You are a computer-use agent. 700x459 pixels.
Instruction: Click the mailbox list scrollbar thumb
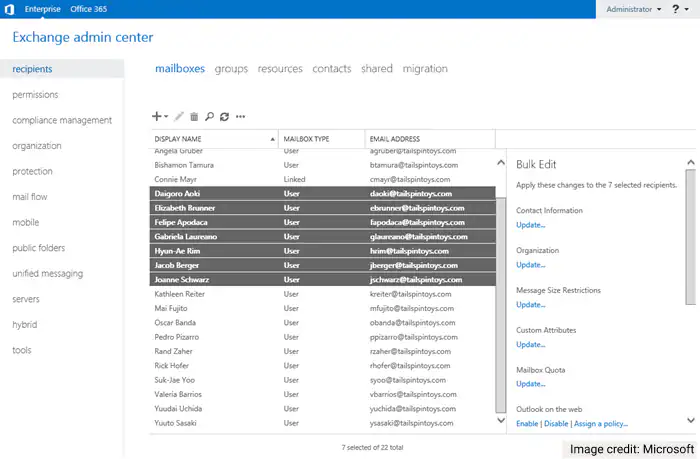[501, 305]
